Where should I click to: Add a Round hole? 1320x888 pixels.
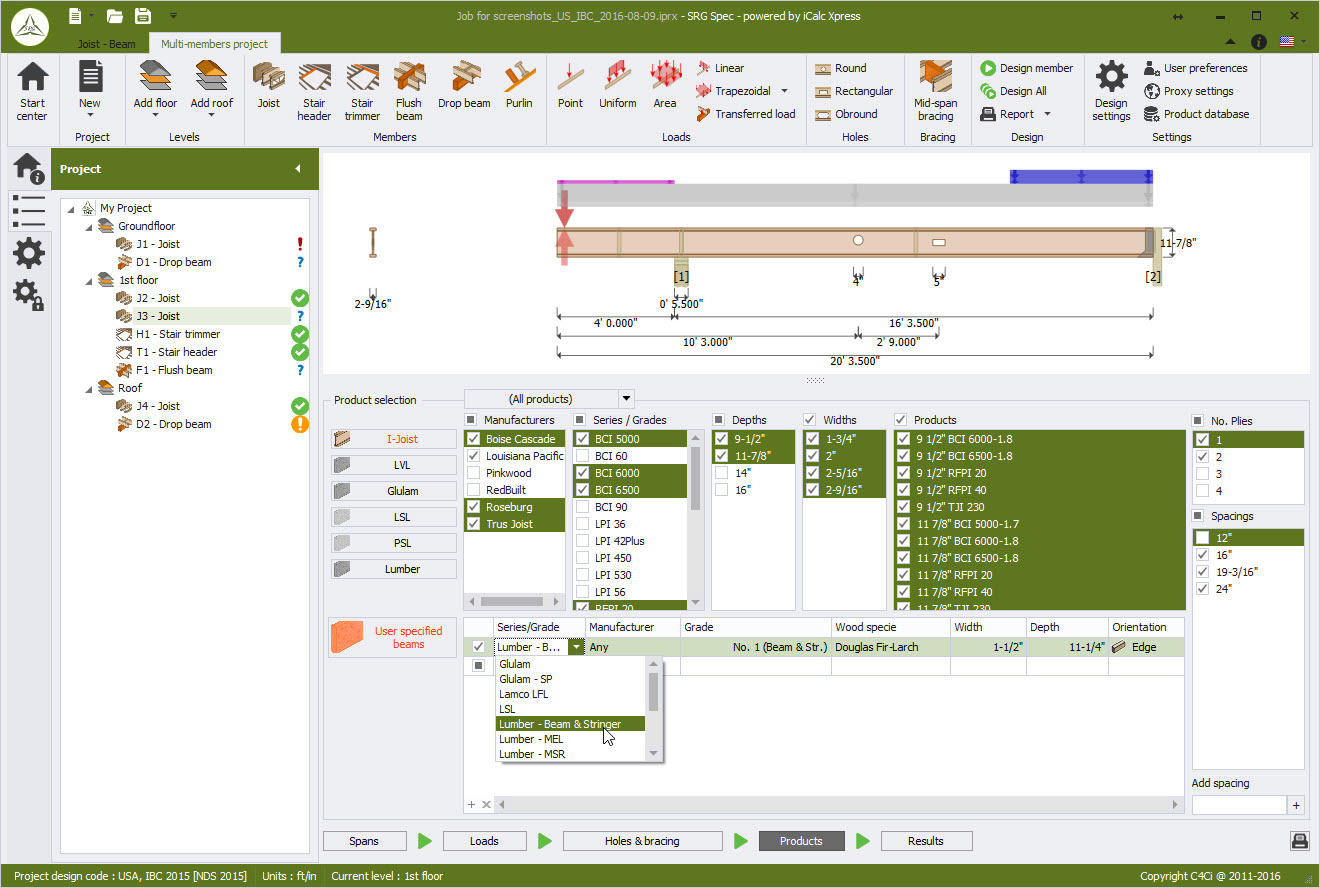click(841, 68)
